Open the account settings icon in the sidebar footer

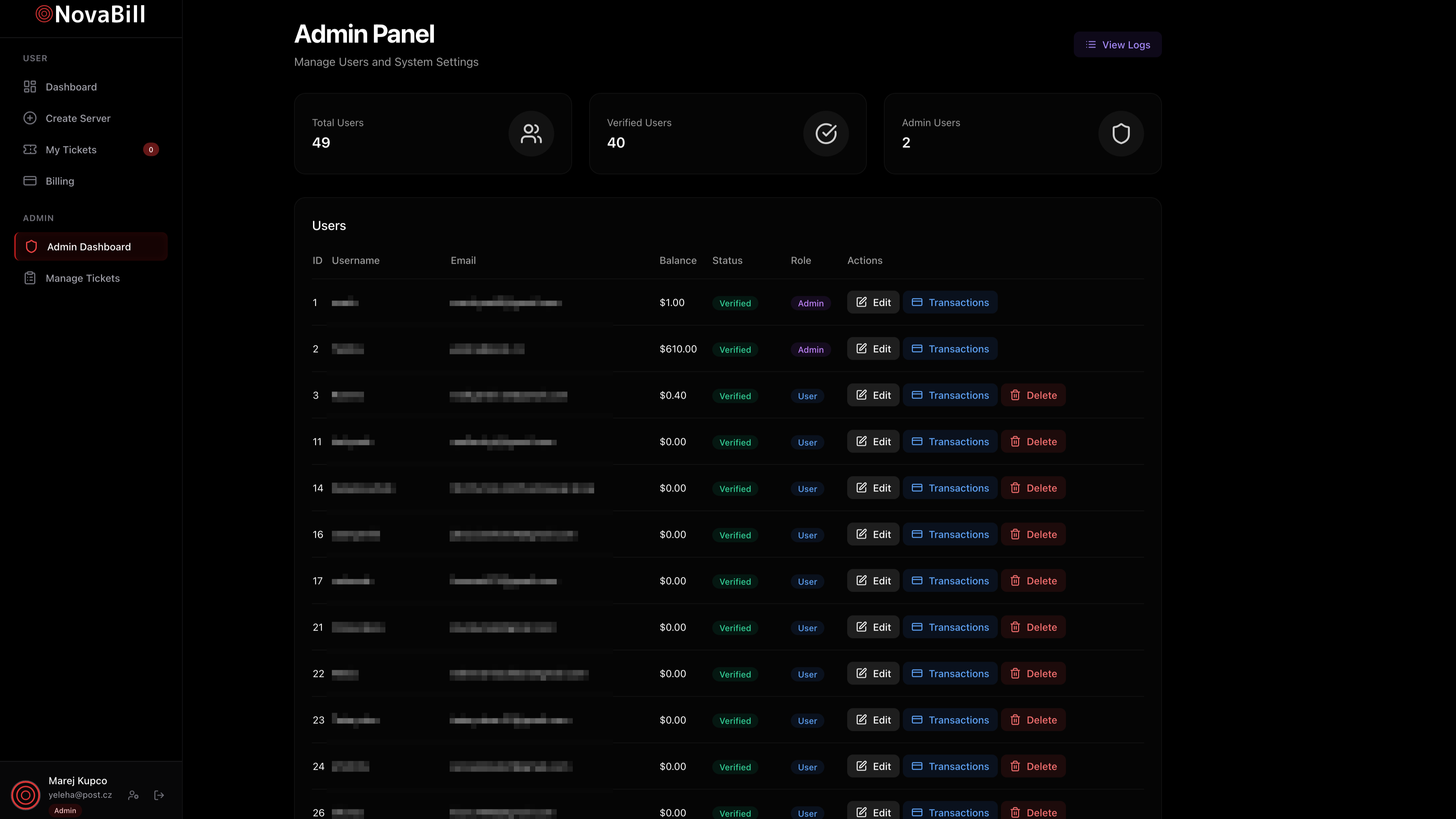click(x=133, y=795)
